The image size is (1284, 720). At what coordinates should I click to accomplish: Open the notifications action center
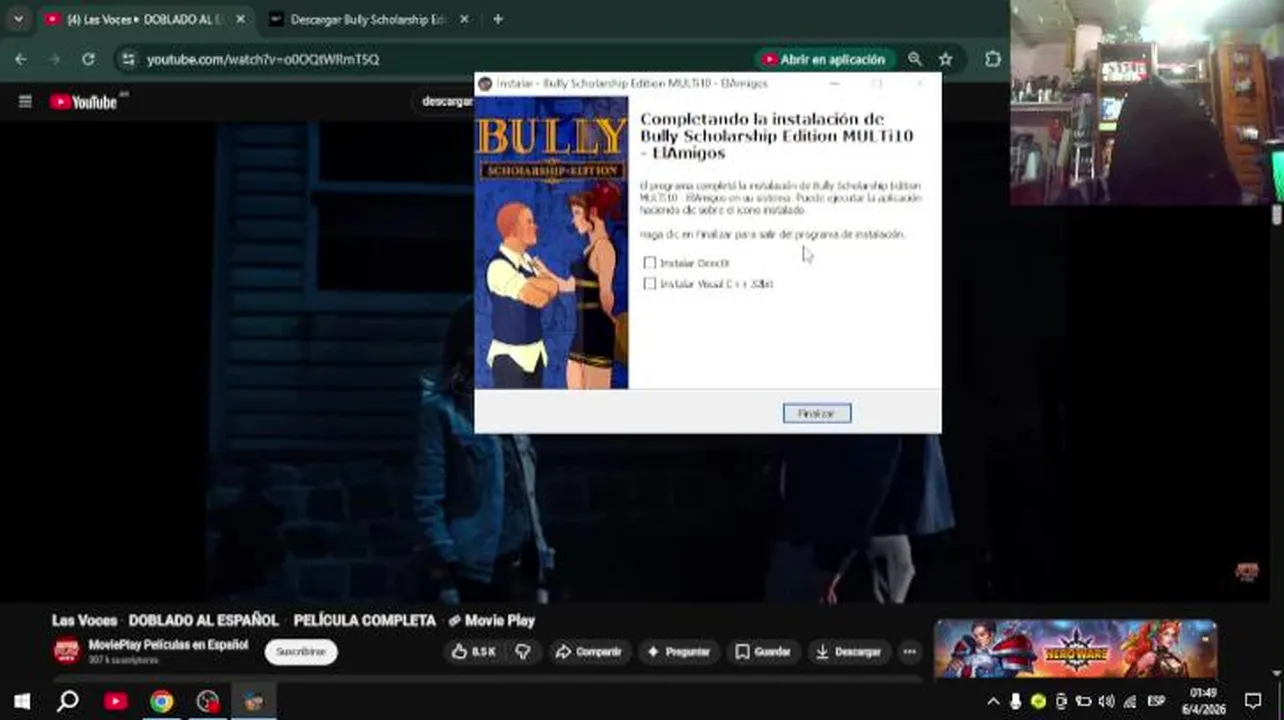point(1253,701)
